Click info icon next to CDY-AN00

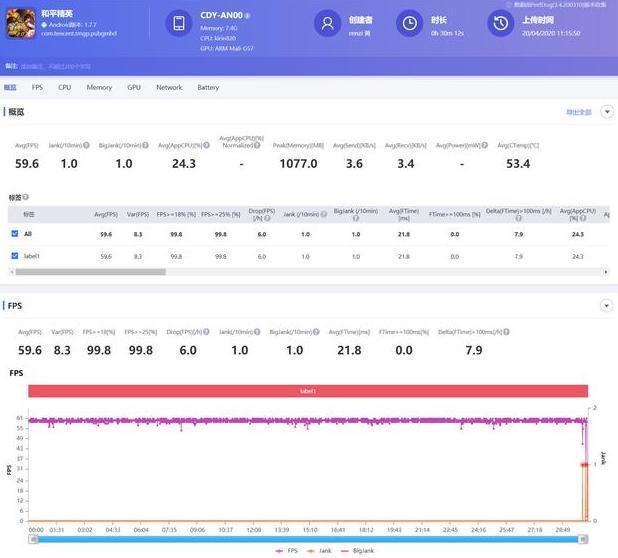coord(247,16)
